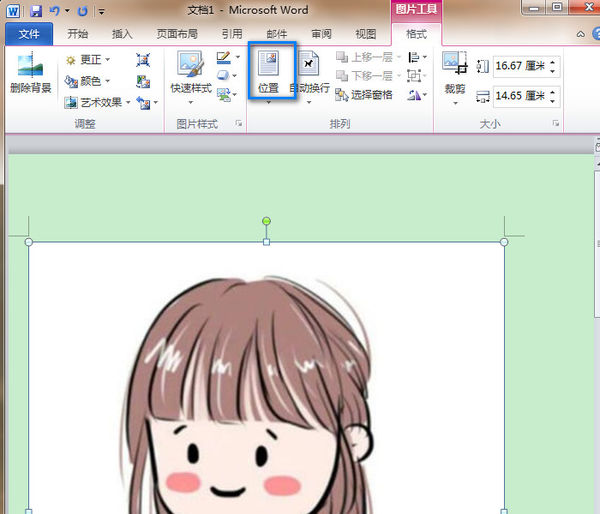Screen dimensions: 600x514
Task: Click the Remove Background (删除背景) icon
Action: pyautogui.click(x=30, y=73)
